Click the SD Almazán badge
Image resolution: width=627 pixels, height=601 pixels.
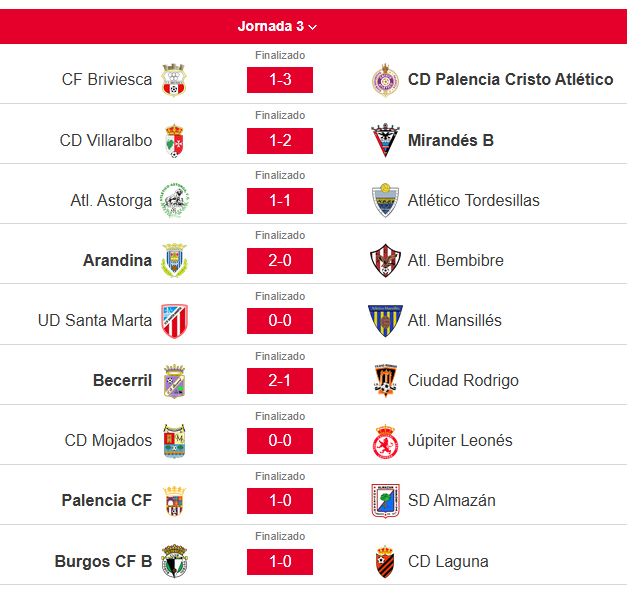[x=385, y=501]
